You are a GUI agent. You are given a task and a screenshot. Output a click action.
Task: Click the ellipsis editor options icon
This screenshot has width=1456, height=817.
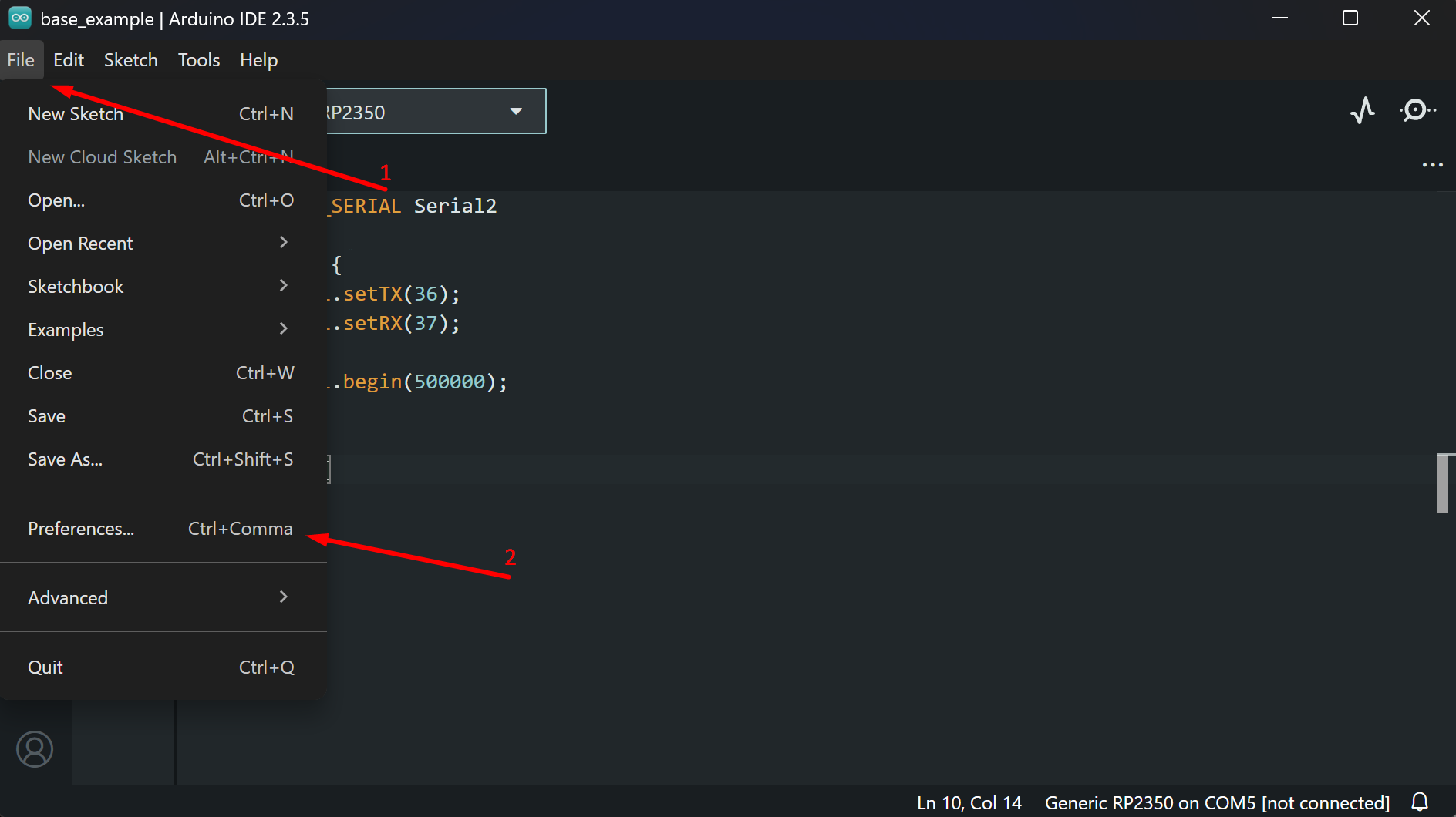click(1433, 163)
